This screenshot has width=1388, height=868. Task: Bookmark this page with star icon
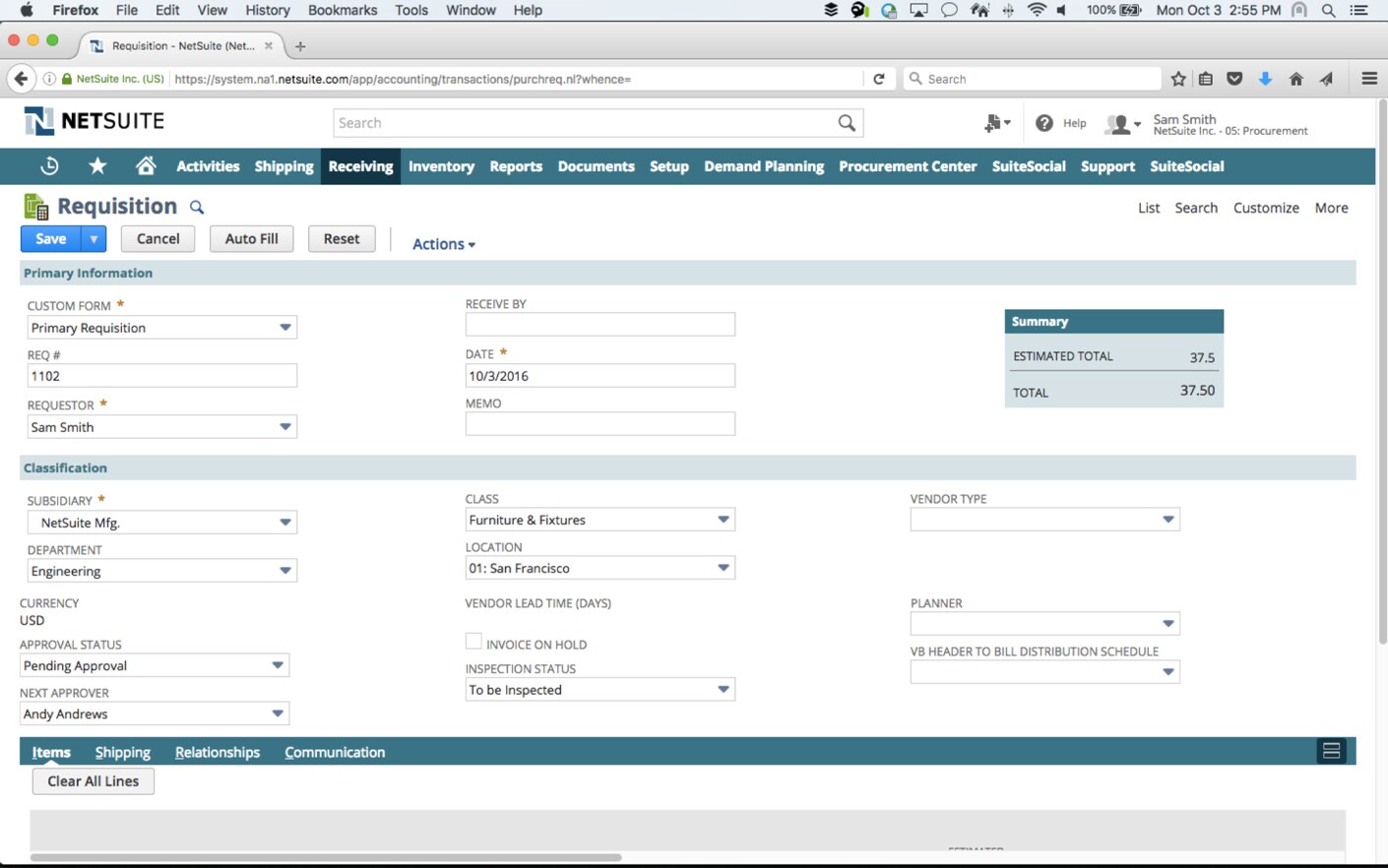(1178, 79)
